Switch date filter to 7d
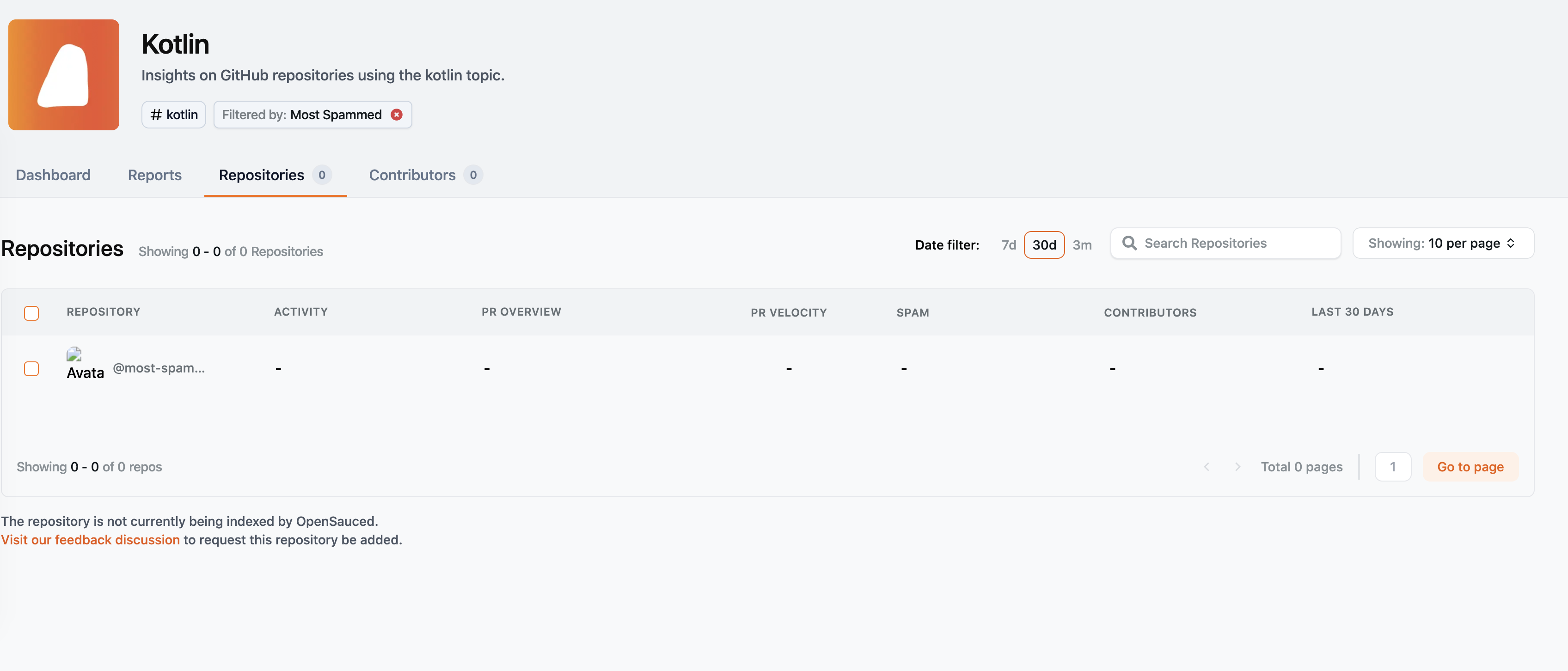The width and height of the screenshot is (1568, 671). 1009,244
